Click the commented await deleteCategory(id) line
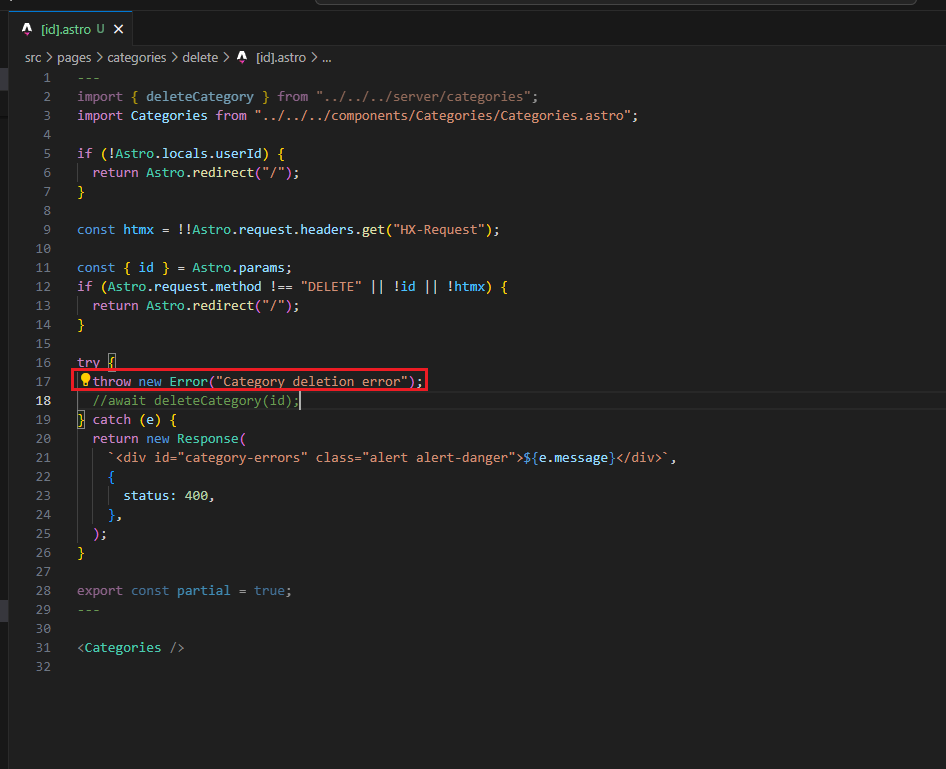 (x=195, y=400)
